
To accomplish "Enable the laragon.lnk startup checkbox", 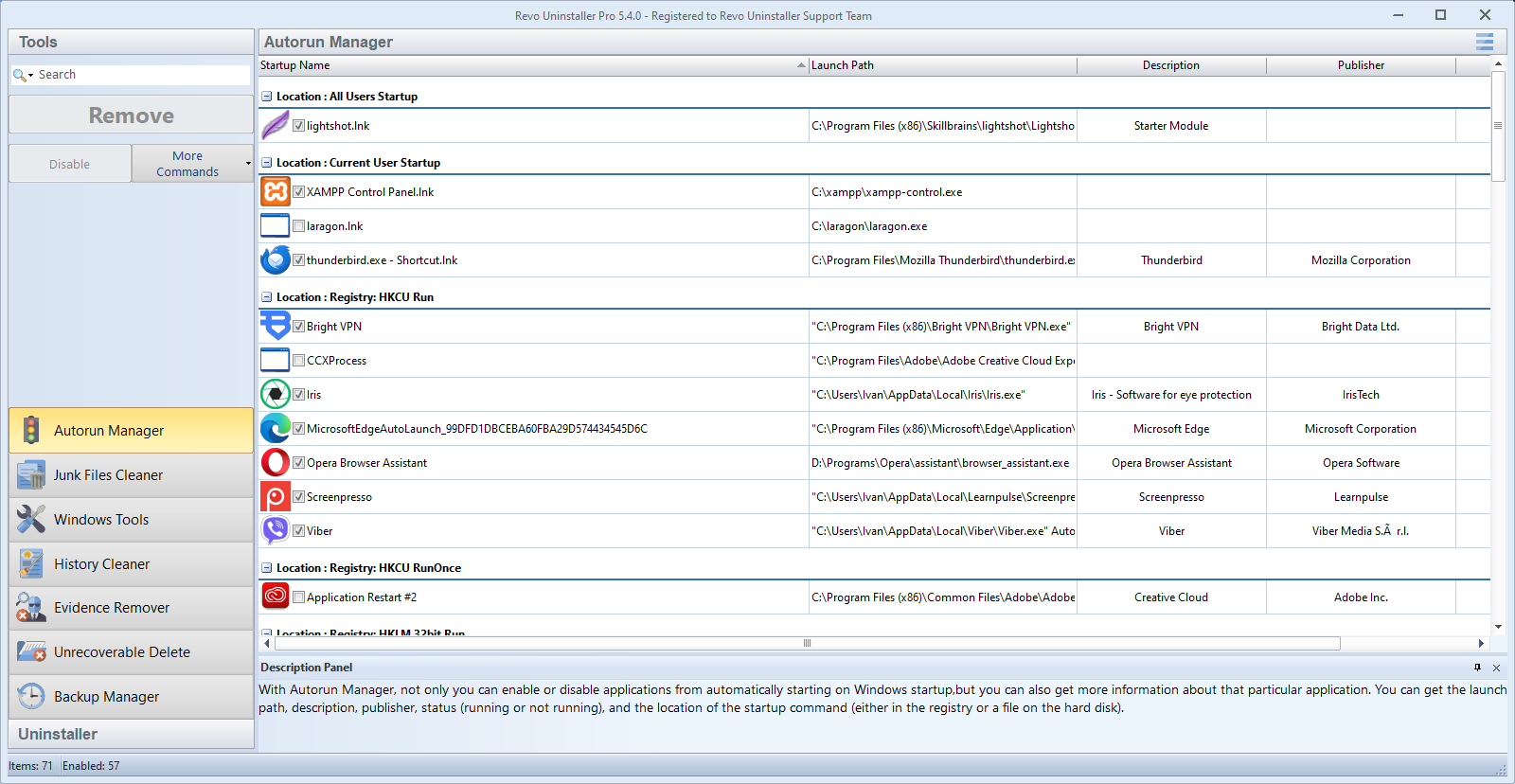I will click(298, 226).
